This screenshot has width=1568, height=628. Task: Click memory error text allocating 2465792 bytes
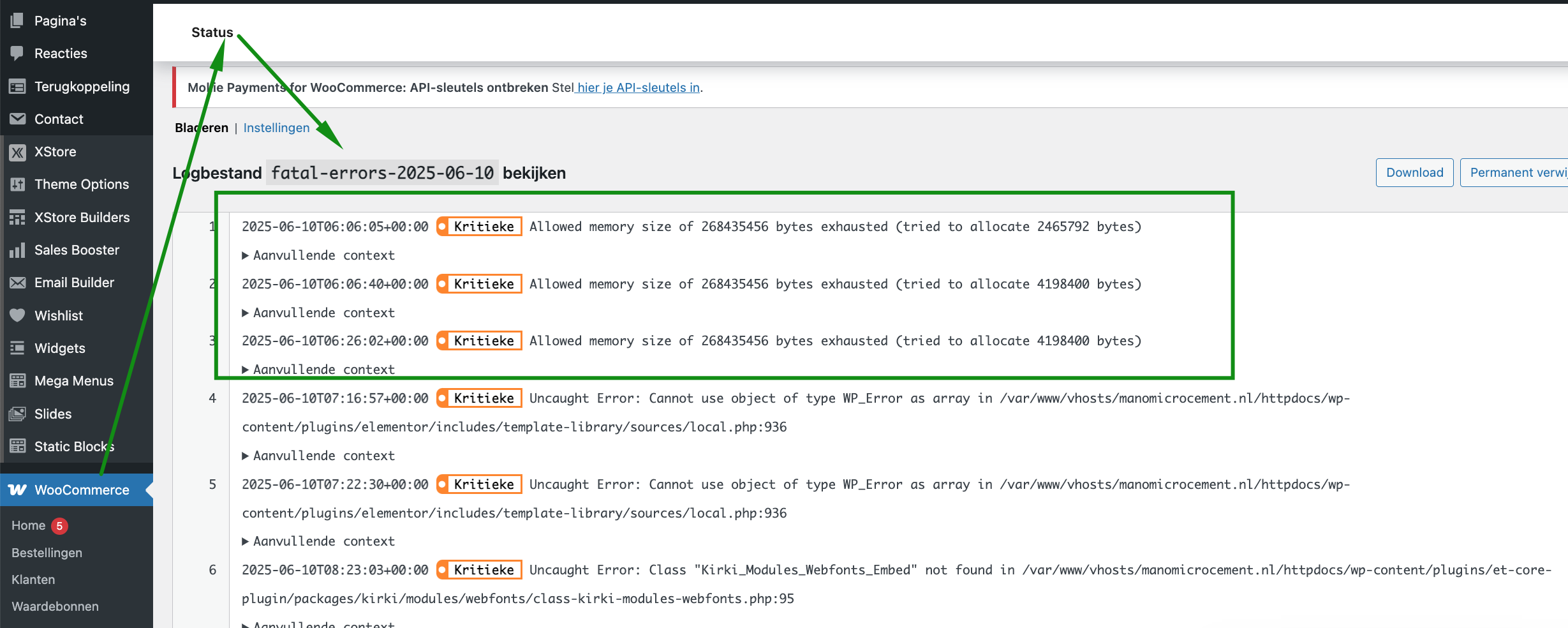pos(835,227)
